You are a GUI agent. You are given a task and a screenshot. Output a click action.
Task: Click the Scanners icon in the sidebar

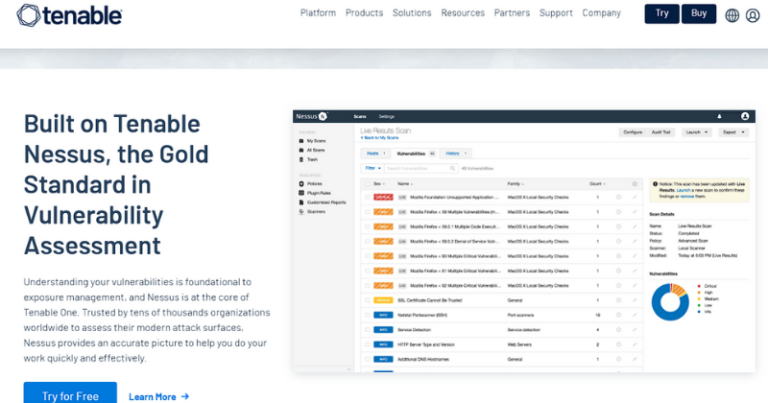pyautogui.click(x=301, y=212)
